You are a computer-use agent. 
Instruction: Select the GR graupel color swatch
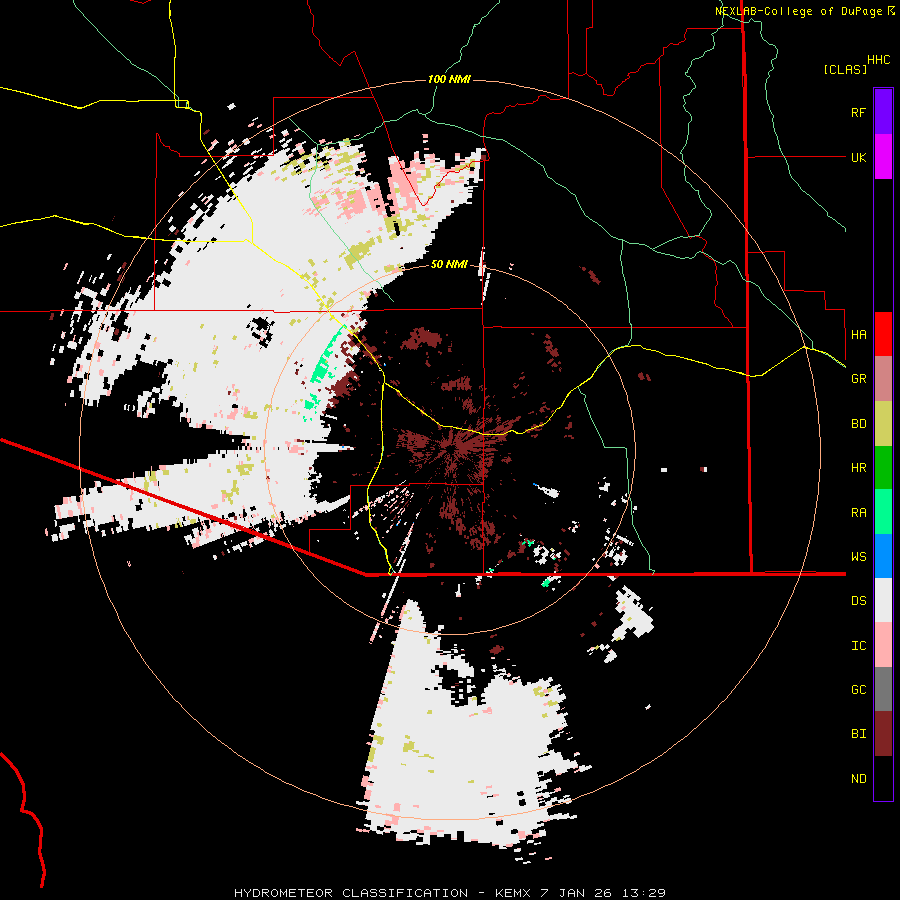pos(883,379)
